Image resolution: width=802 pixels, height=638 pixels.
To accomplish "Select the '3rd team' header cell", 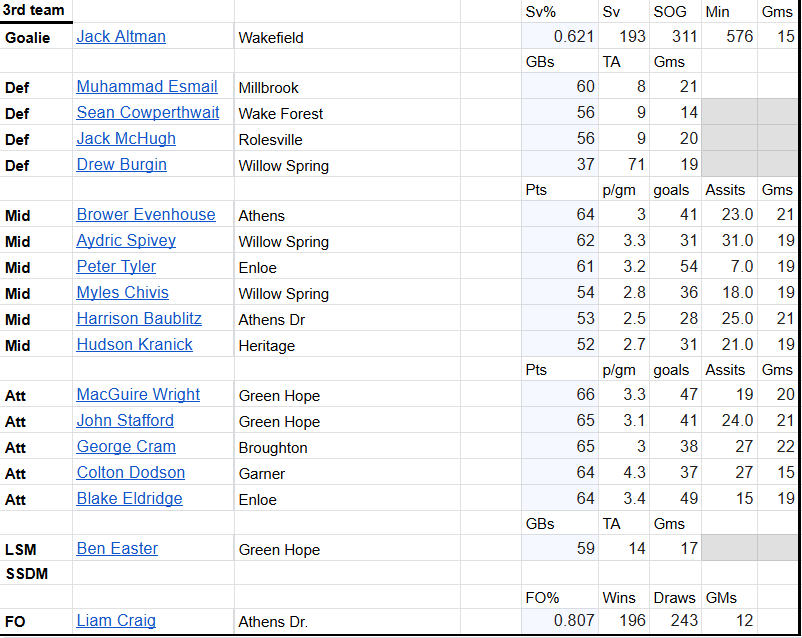I will (36, 11).
